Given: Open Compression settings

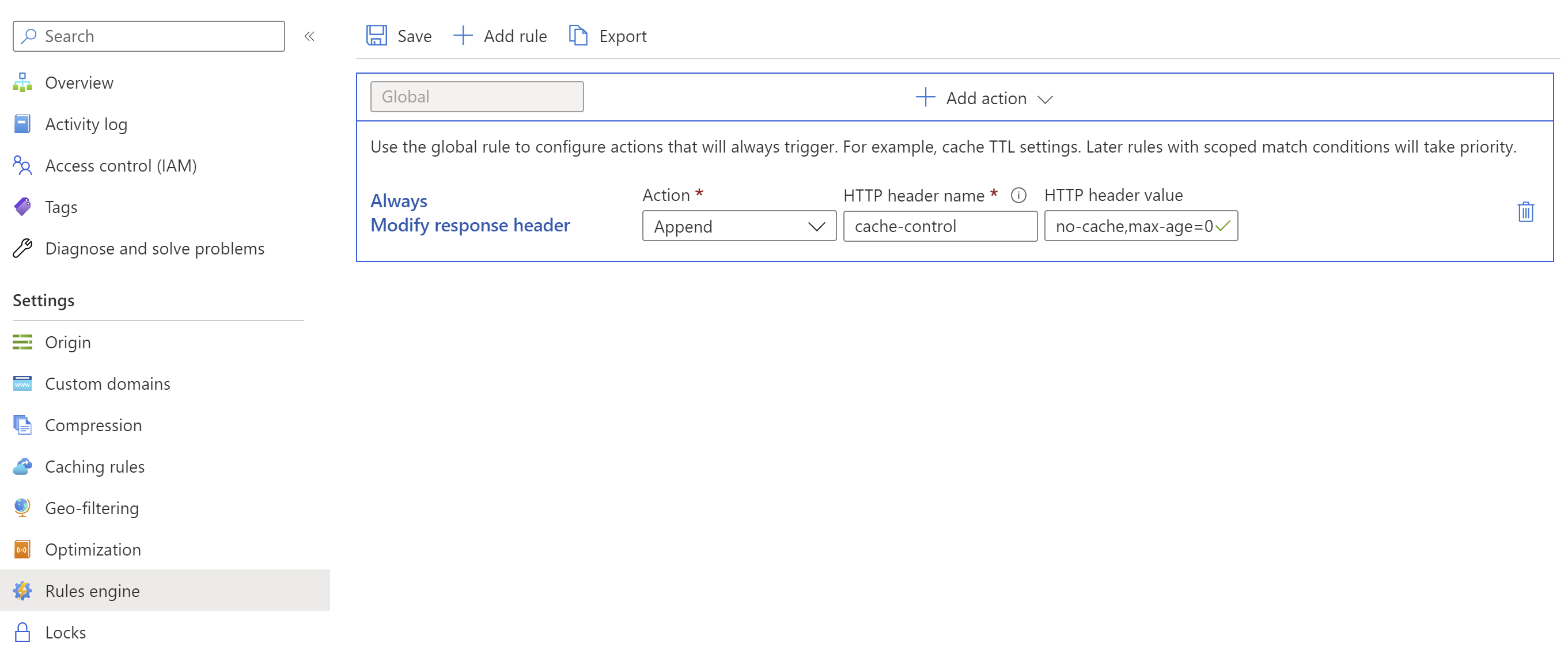Looking at the screenshot, I should [93, 425].
